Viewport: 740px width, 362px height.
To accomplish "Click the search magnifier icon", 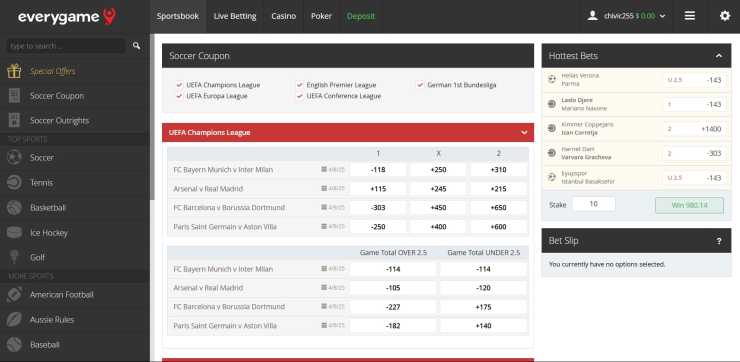I will [x=136, y=46].
